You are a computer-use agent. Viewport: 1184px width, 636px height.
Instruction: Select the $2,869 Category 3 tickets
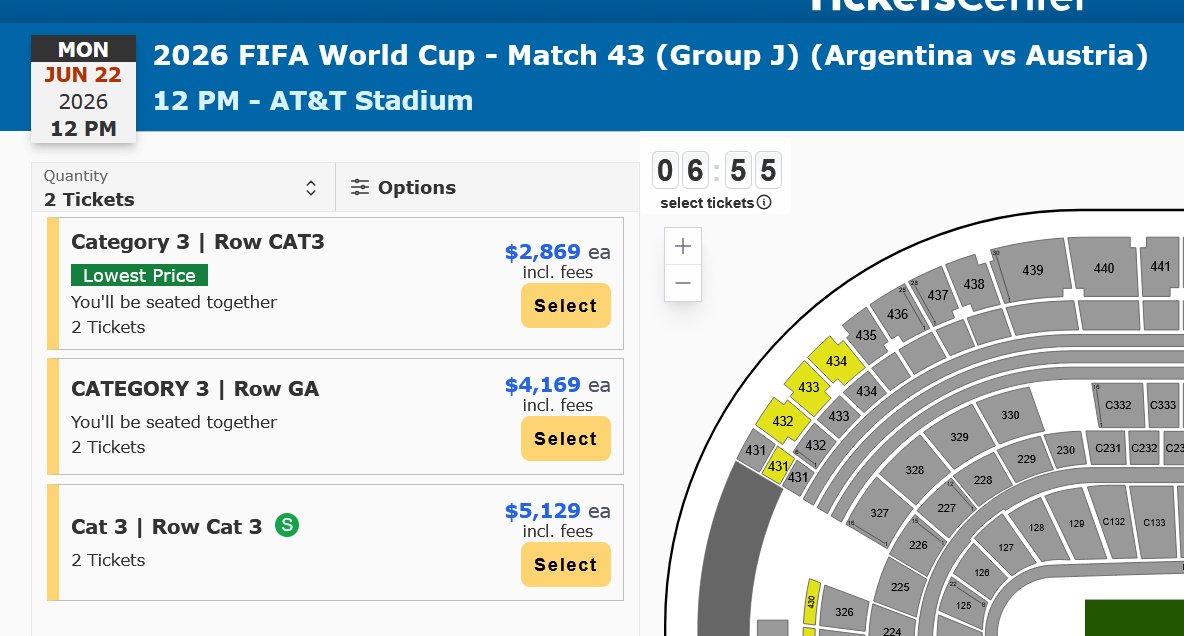(565, 306)
